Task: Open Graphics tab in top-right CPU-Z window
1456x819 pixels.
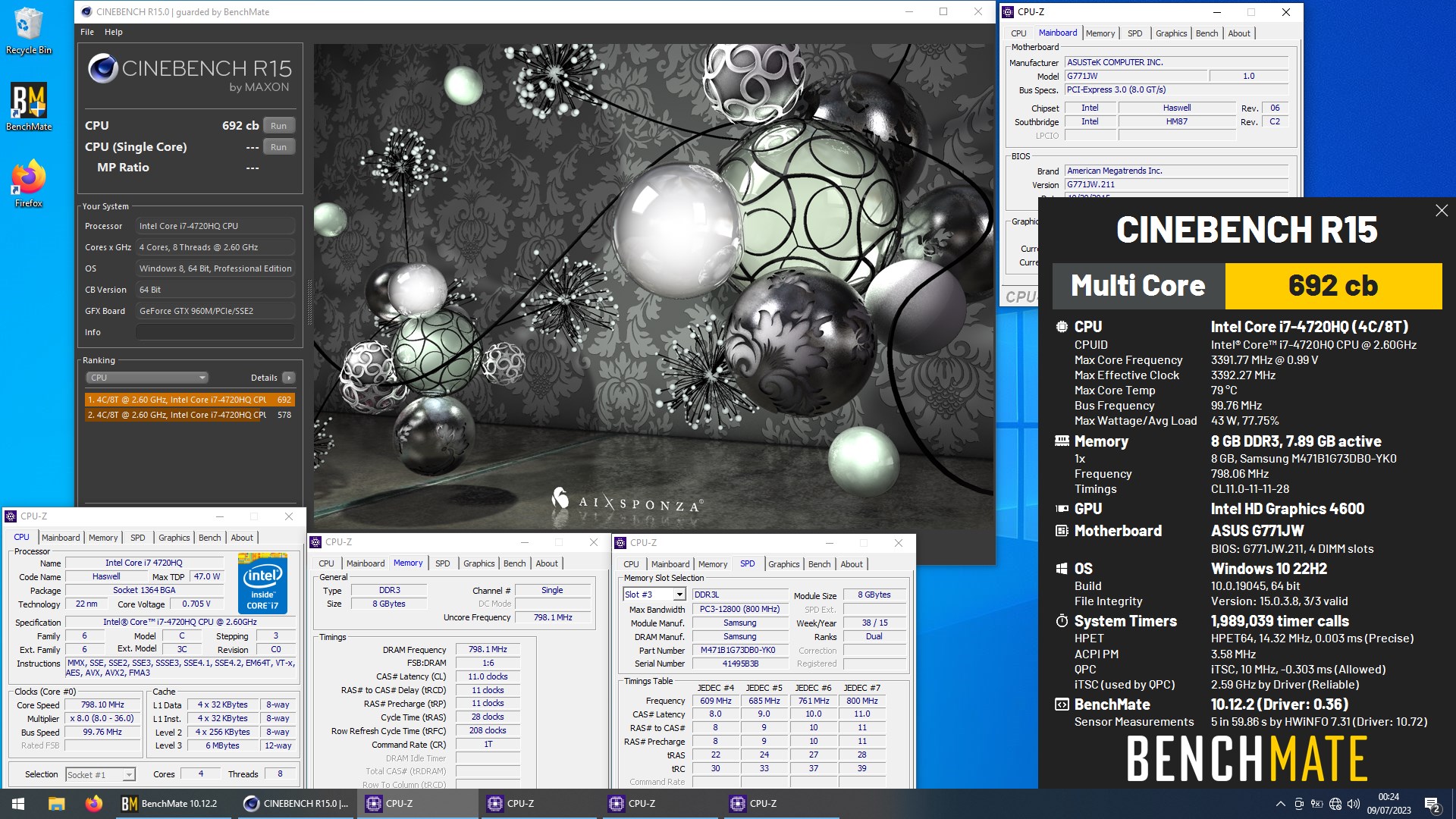Action: [1171, 33]
